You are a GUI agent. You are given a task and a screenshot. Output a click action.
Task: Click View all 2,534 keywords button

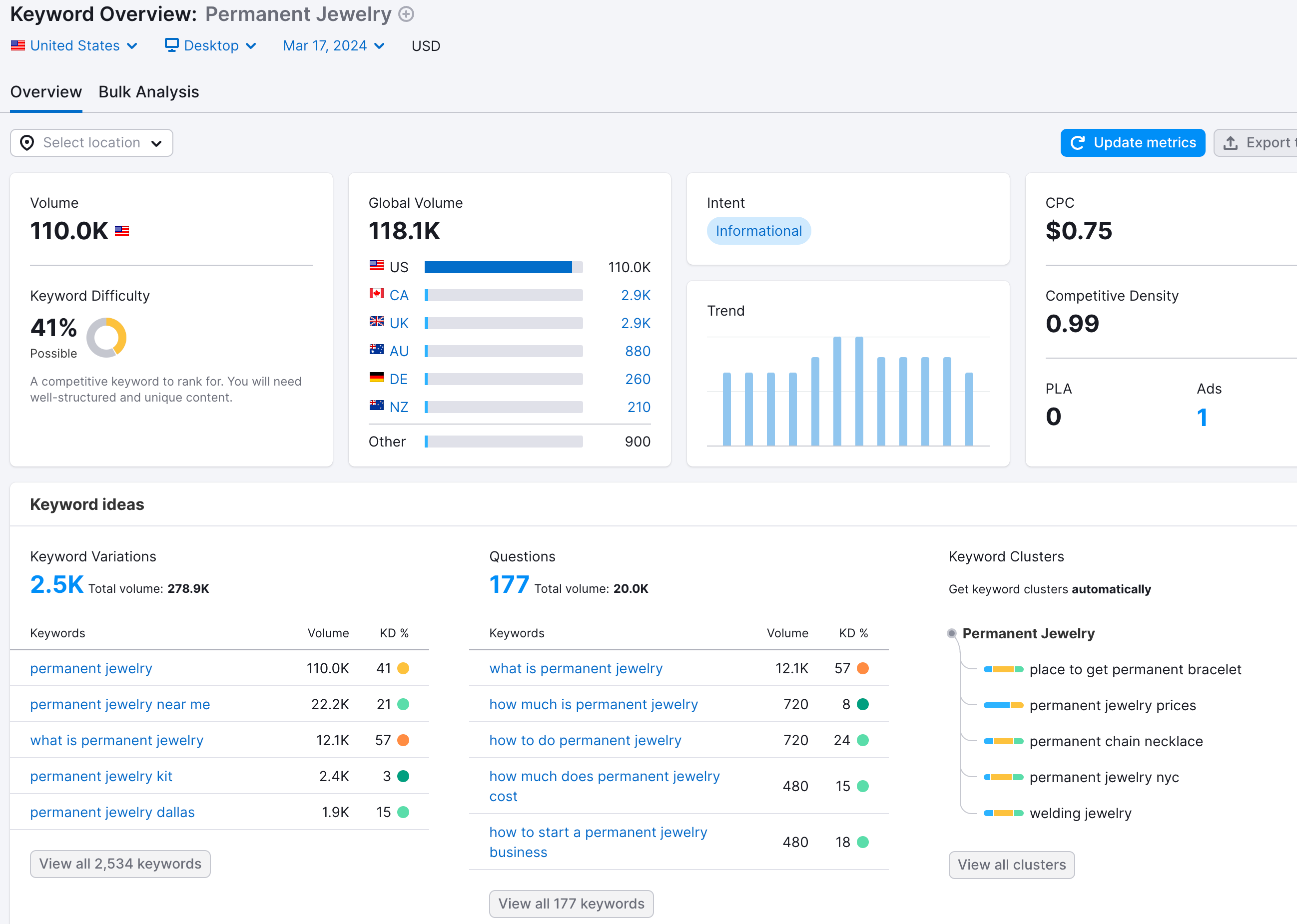click(x=120, y=864)
